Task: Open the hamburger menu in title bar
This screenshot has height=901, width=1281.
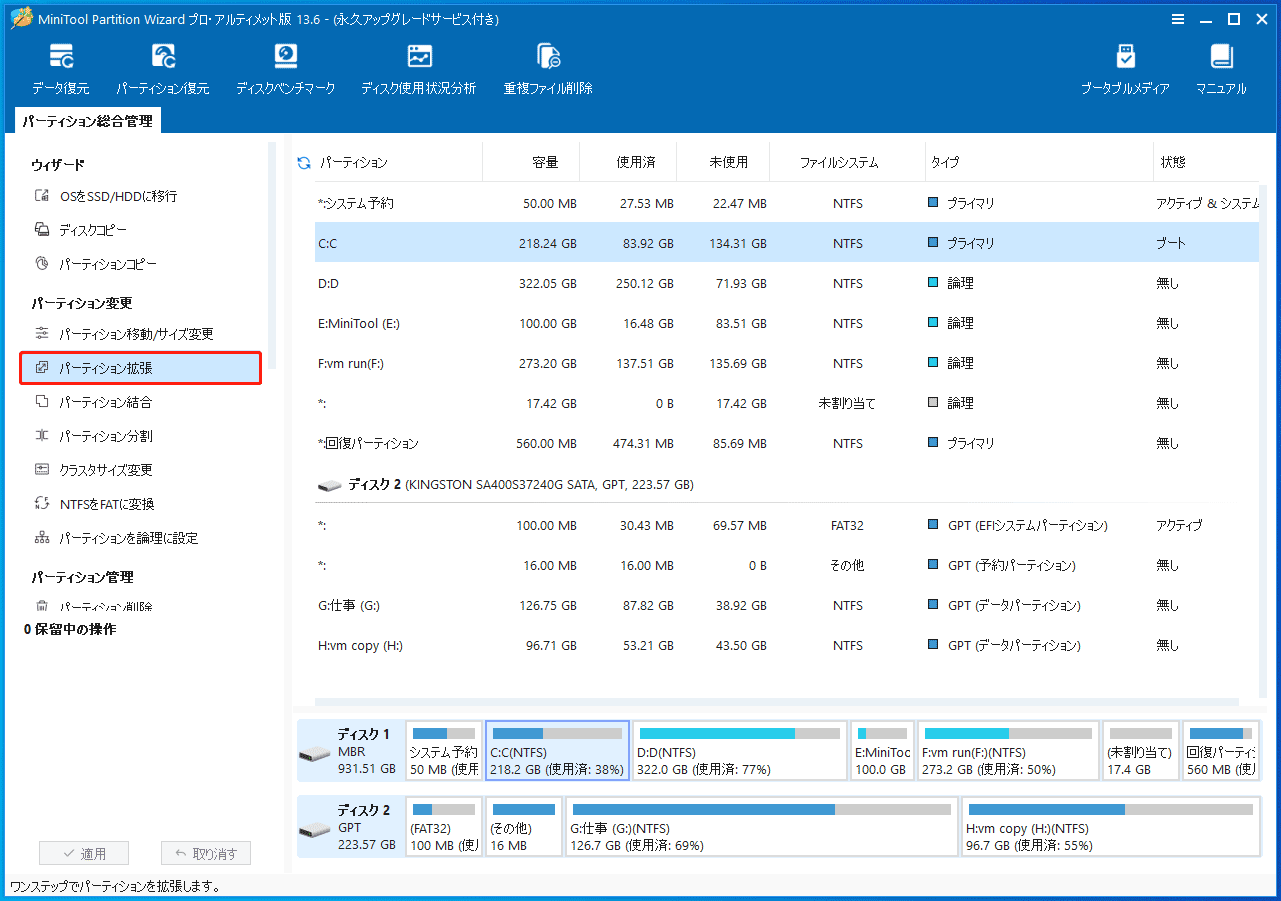Action: point(1176,18)
